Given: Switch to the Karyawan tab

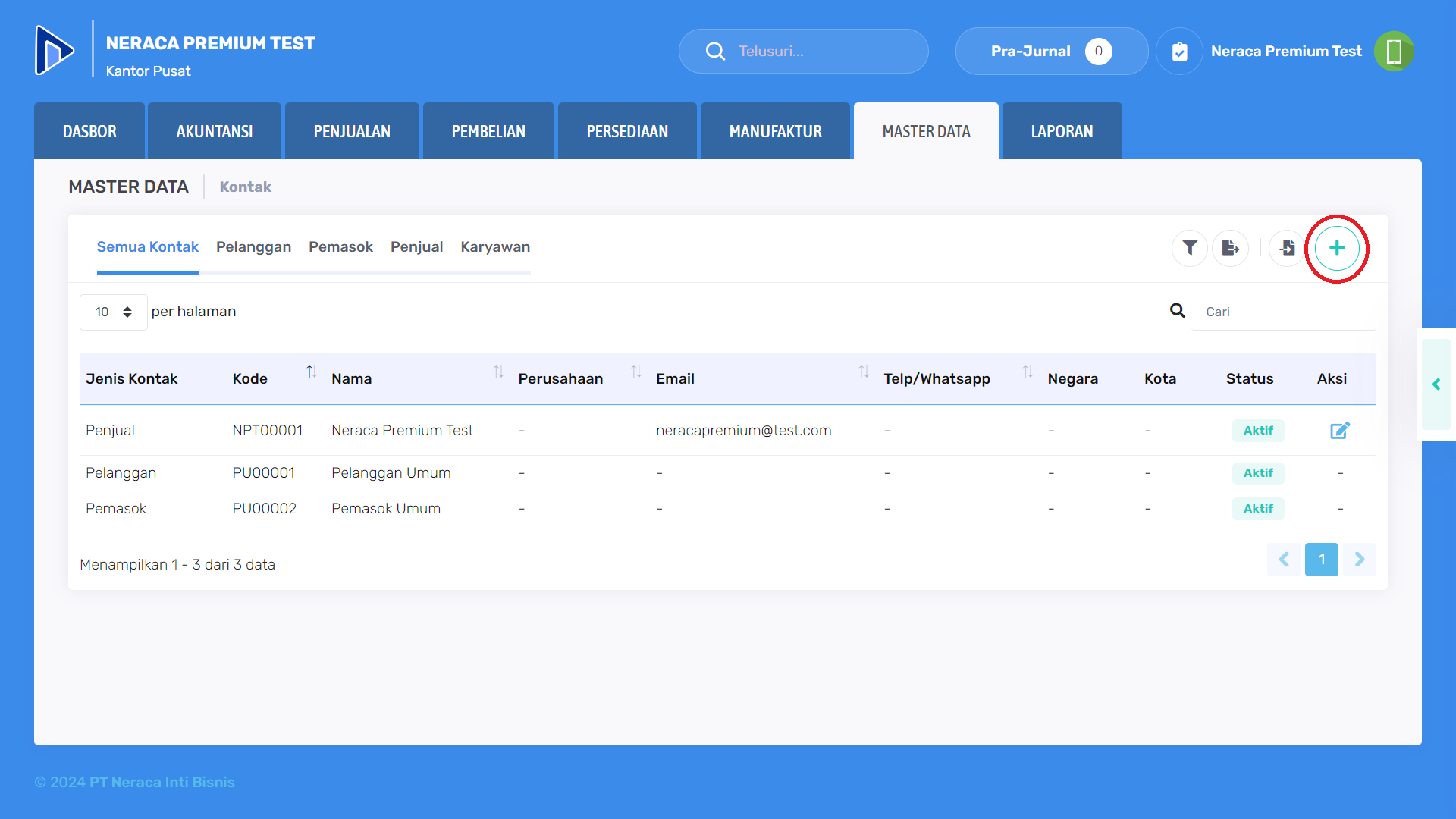Looking at the screenshot, I should pyautogui.click(x=495, y=247).
